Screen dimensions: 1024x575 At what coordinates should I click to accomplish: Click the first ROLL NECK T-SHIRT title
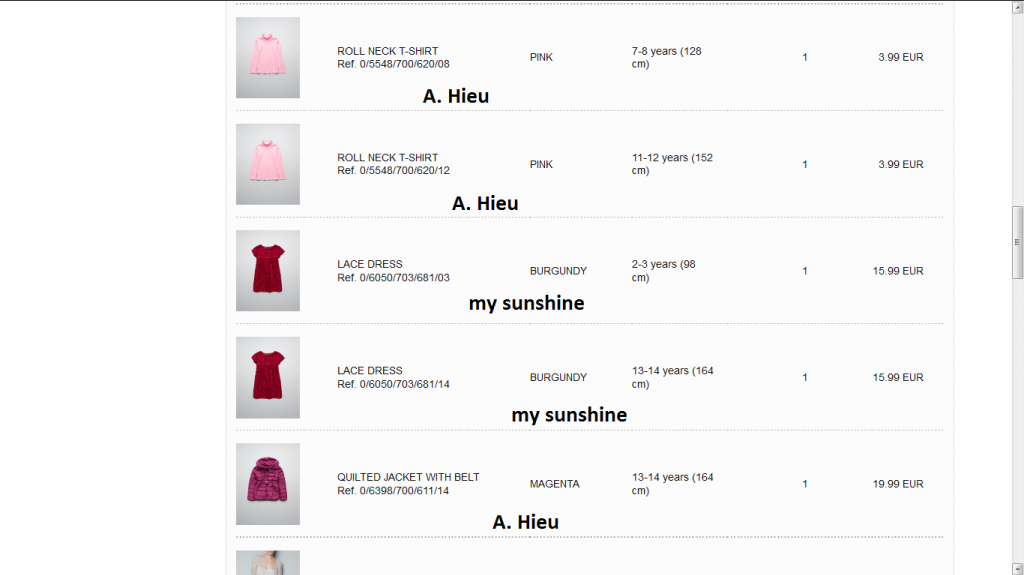pos(388,51)
